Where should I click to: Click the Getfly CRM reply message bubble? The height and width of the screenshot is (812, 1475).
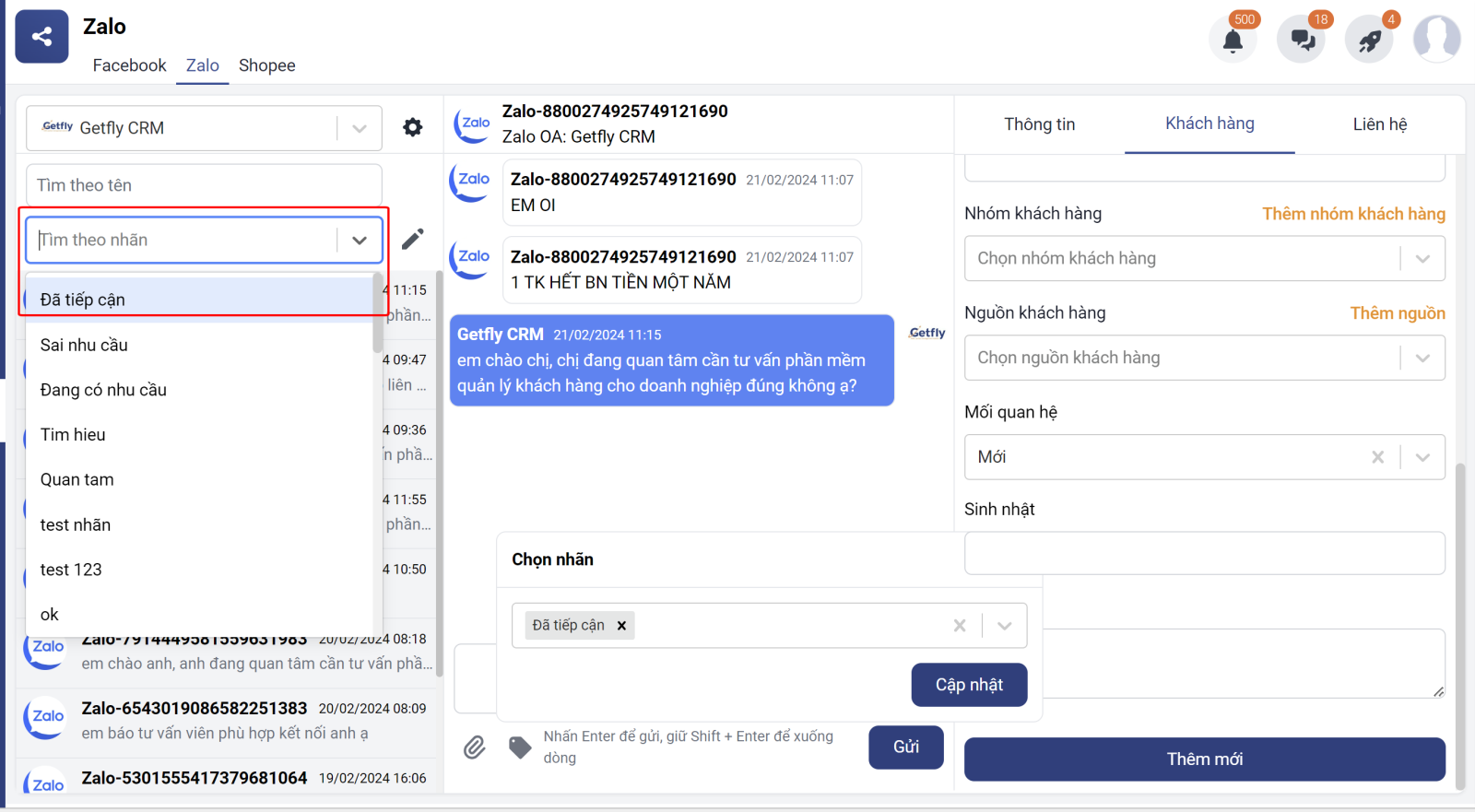[671, 360]
